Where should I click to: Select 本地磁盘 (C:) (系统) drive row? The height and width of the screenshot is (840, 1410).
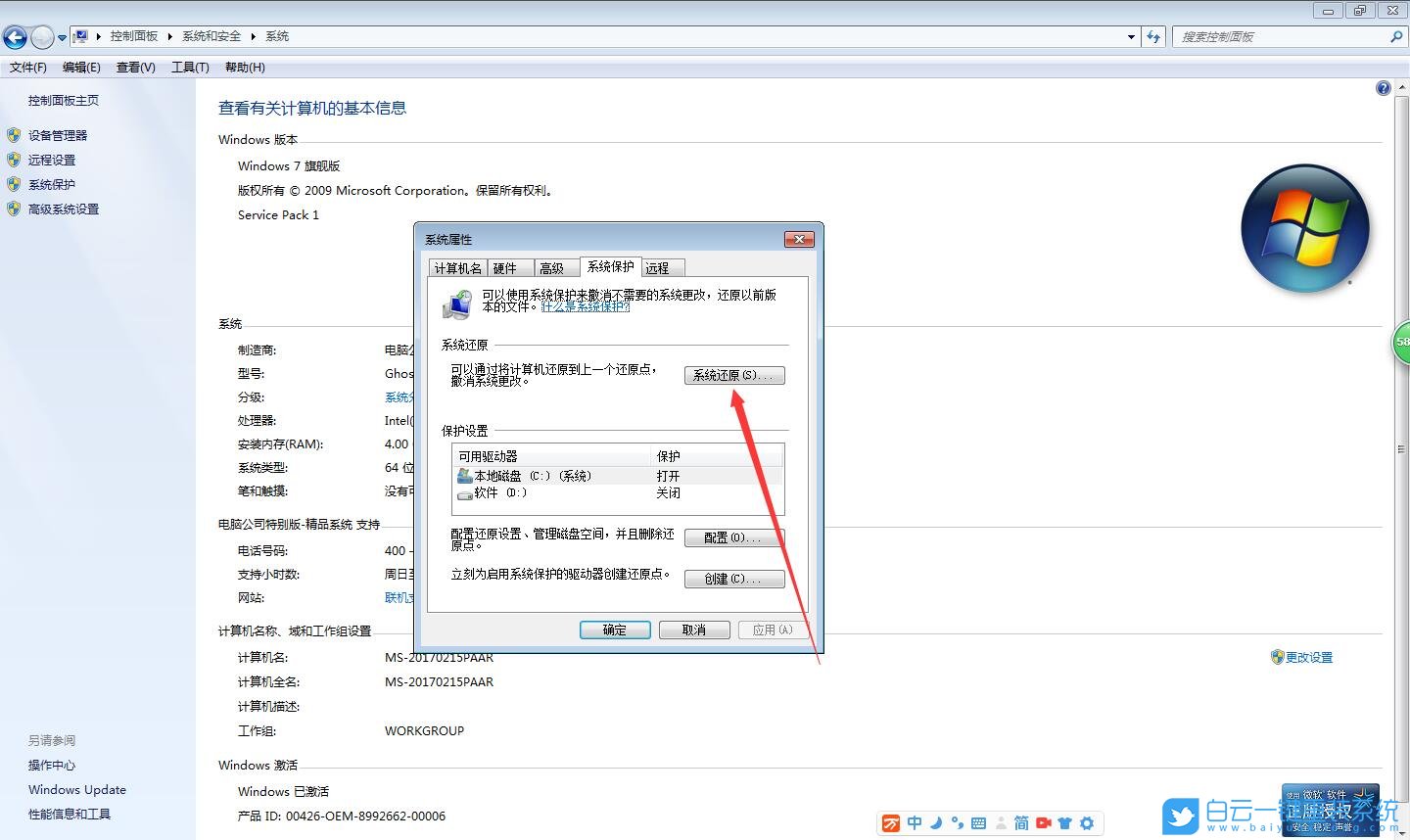(x=618, y=476)
